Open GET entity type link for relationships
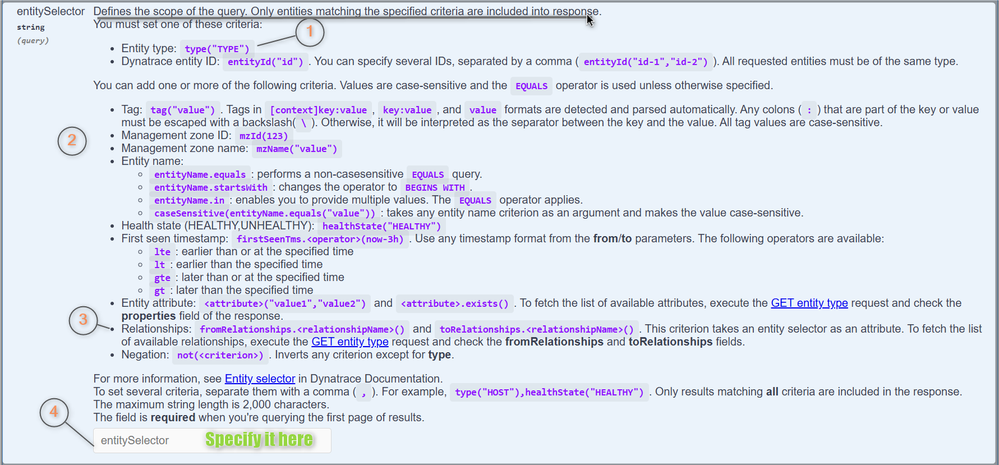 [350, 341]
